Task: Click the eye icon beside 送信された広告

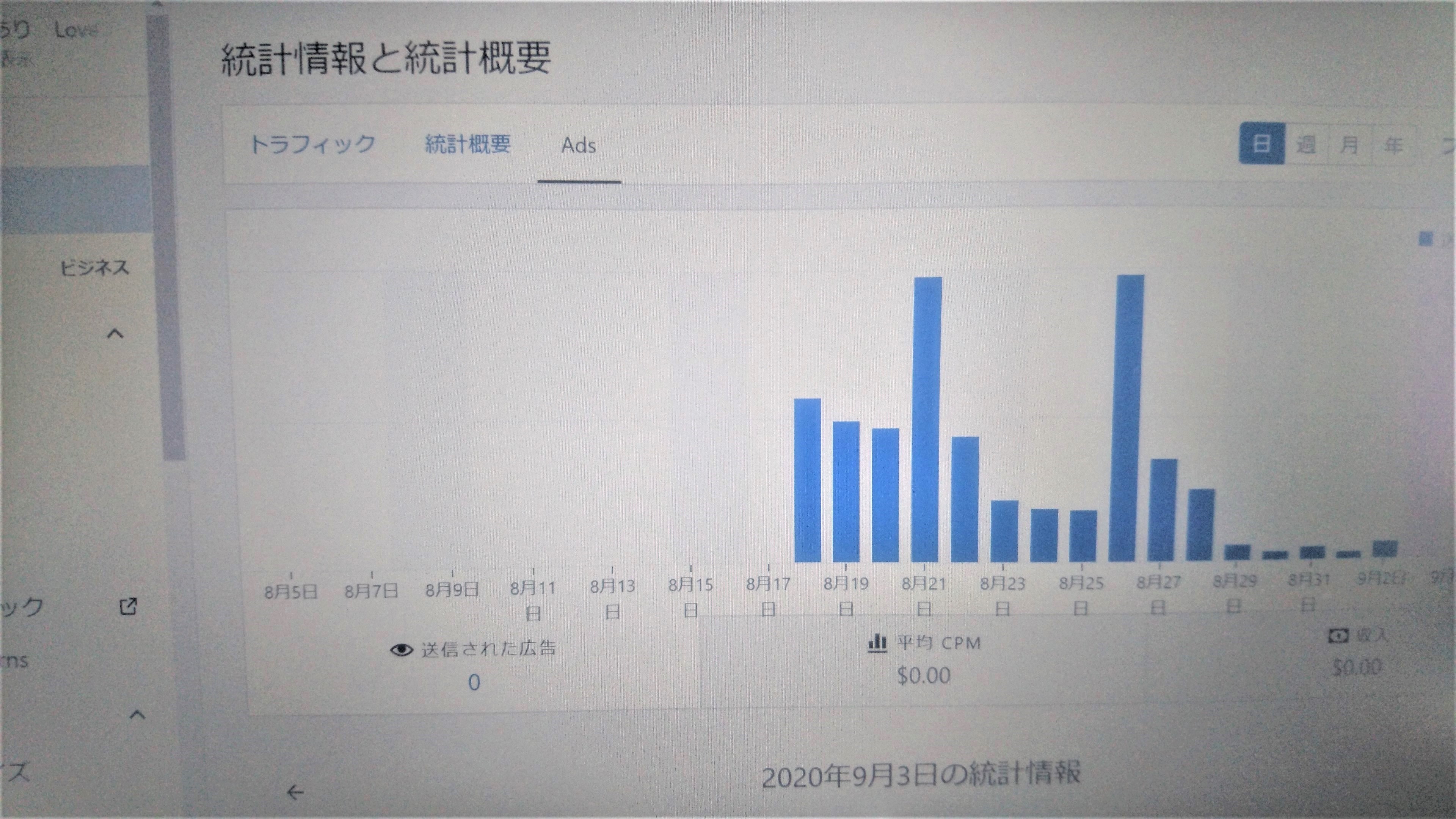Action: coord(401,650)
